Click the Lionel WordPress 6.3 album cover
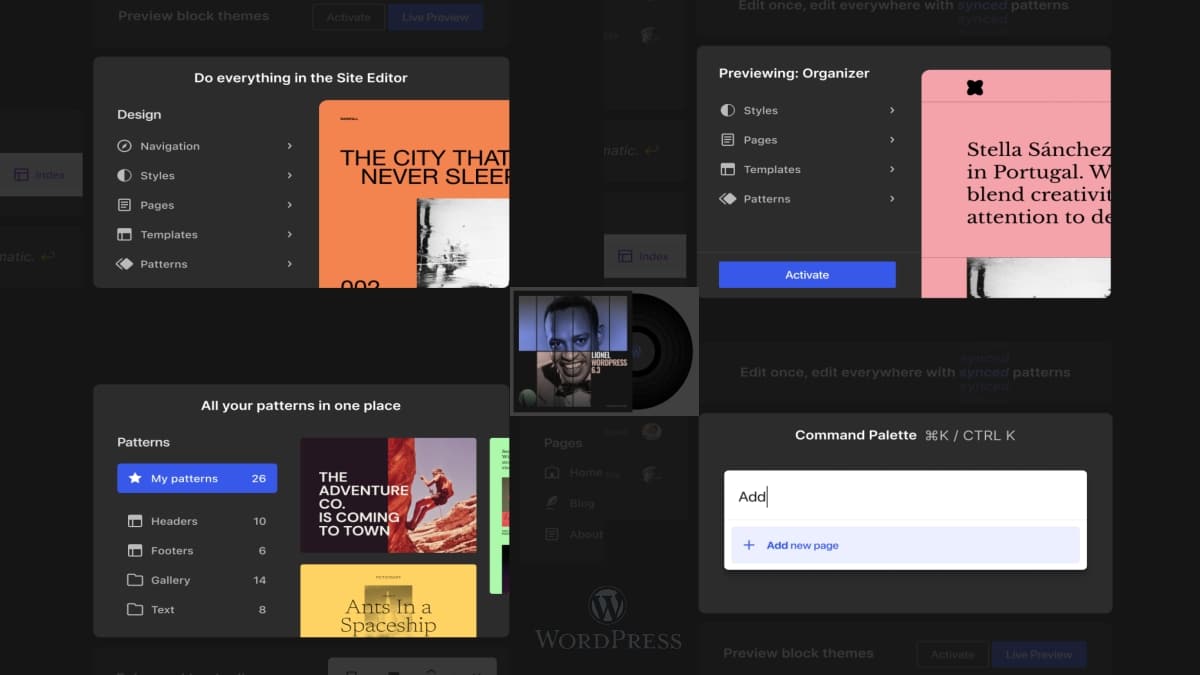 pos(572,351)
